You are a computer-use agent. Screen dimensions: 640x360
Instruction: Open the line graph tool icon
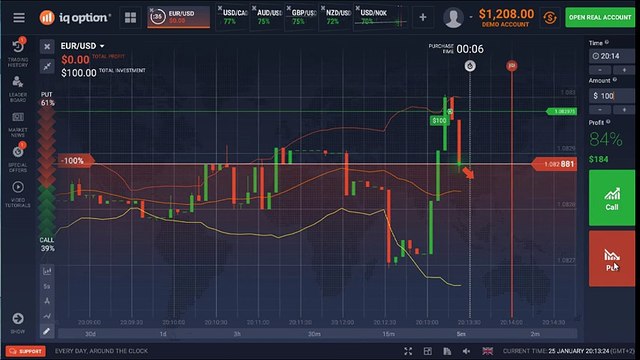pyautogui.click(x=47, y=316)
